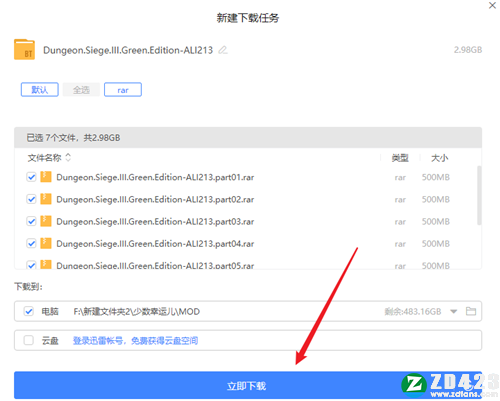
Task: Click the rar archive icon of part01.rar
Action: 46,177
